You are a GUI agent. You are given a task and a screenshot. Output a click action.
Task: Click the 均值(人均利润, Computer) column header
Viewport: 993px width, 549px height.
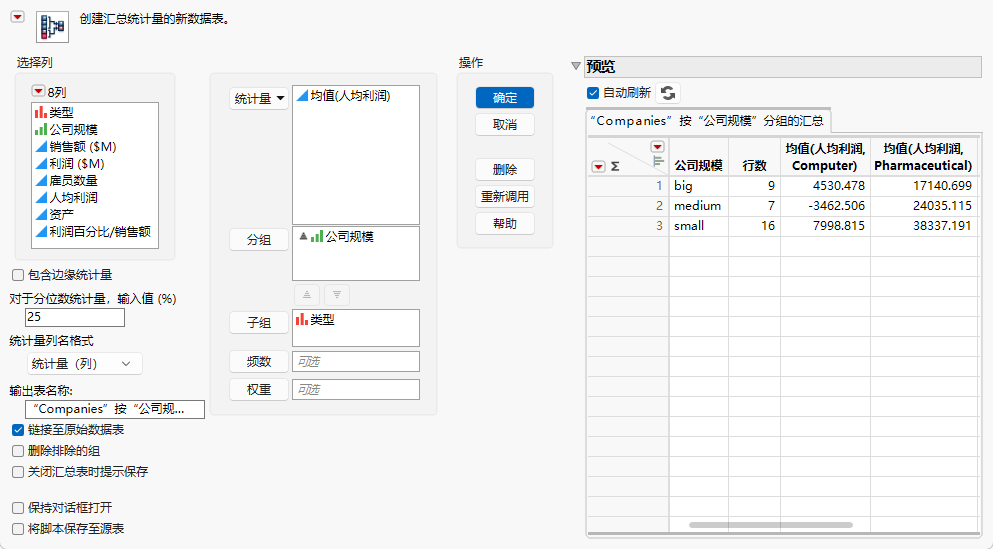coord(825,157)
